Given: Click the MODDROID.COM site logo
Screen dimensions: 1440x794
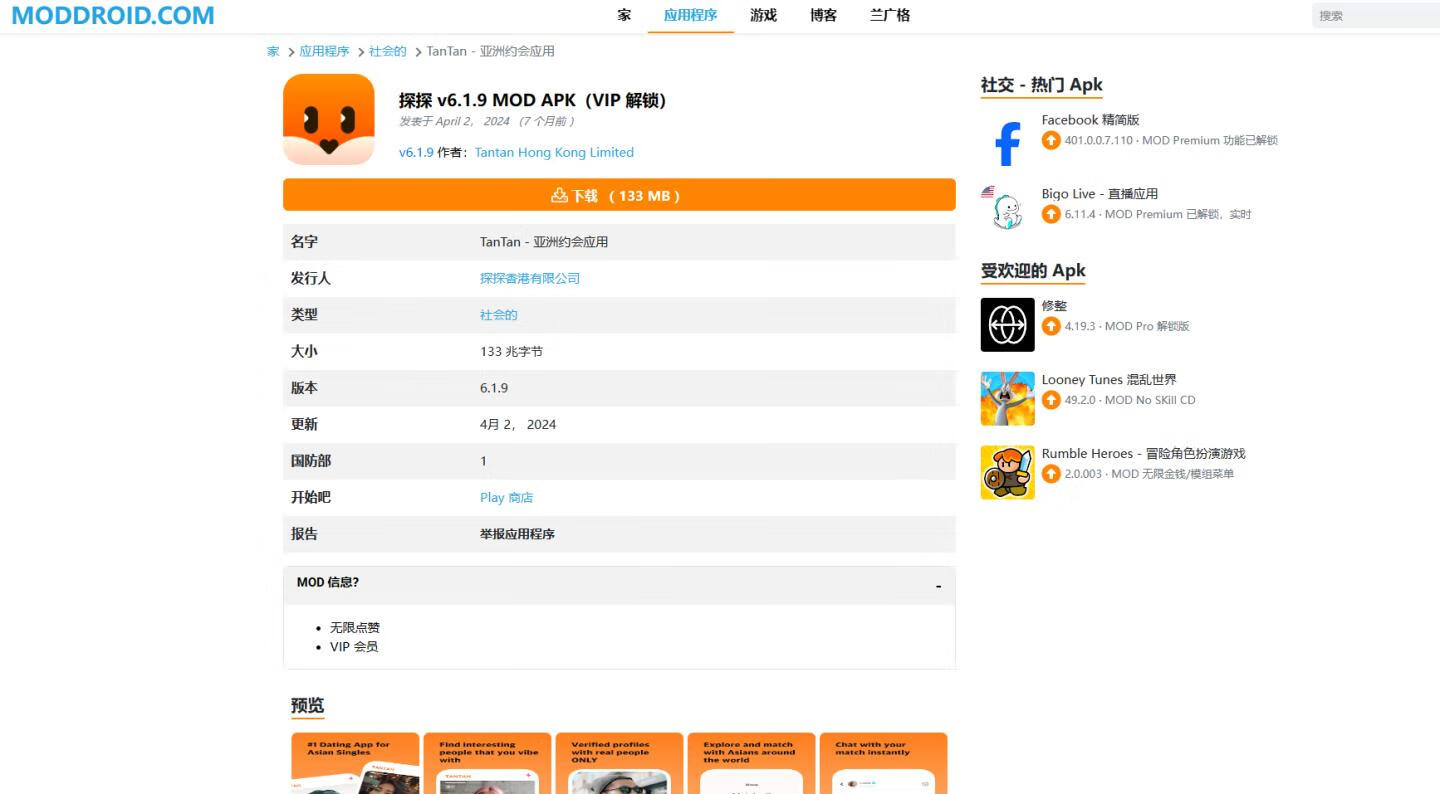Looking at the screenshot, I should click(x=113, y=16).
